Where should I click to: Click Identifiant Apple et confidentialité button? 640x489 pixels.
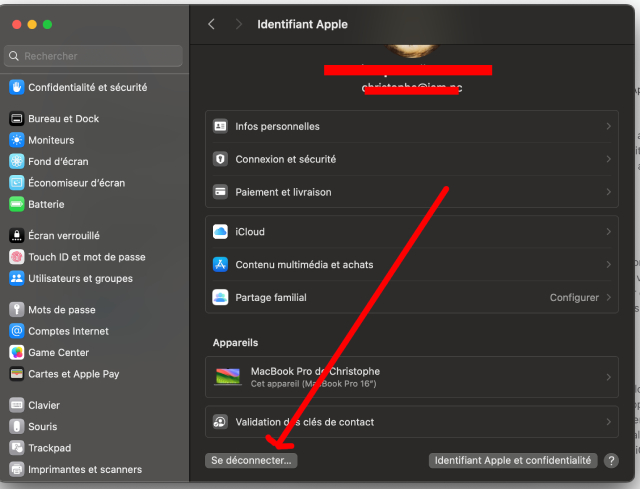[x=513, y=460]
